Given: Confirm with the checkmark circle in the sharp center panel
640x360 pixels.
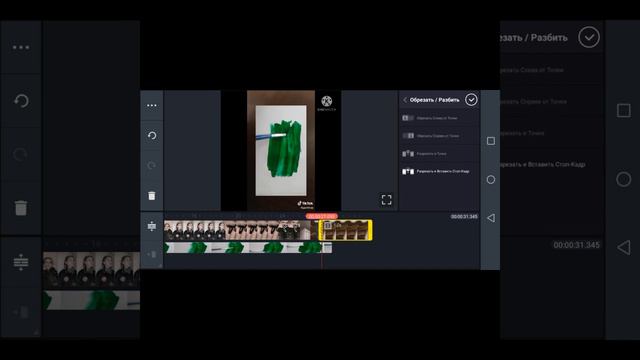Looking at the screenshot, I should point(471,100).
